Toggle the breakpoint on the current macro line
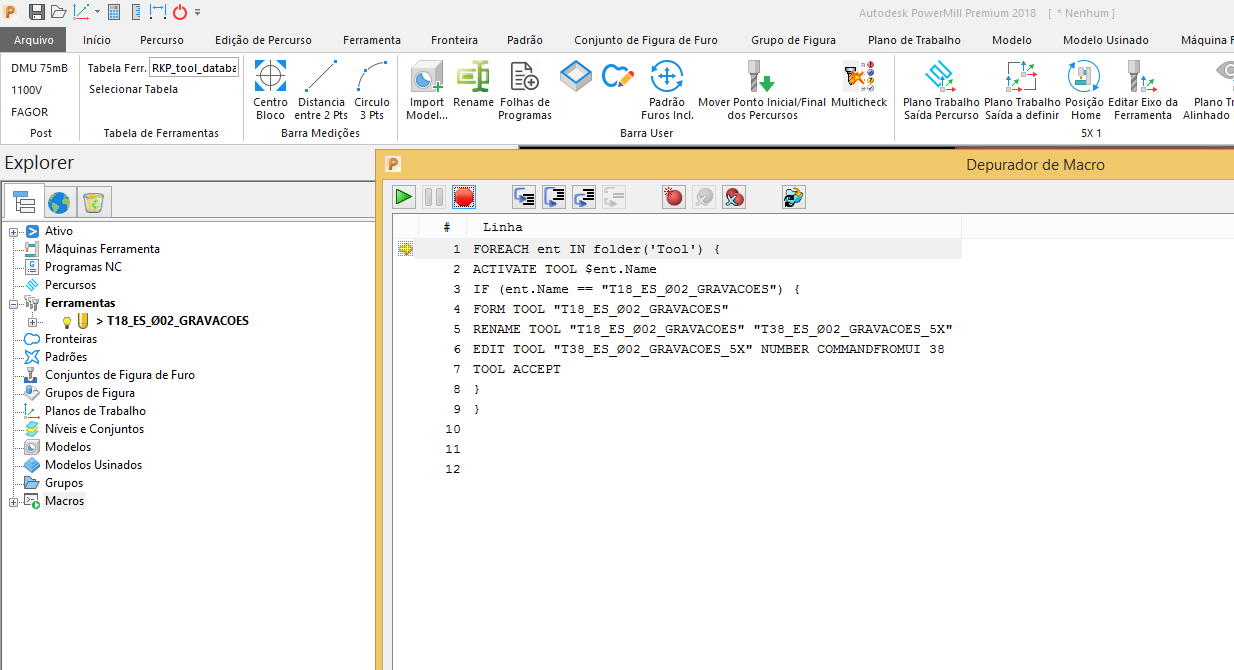 [x=673, y=196]
